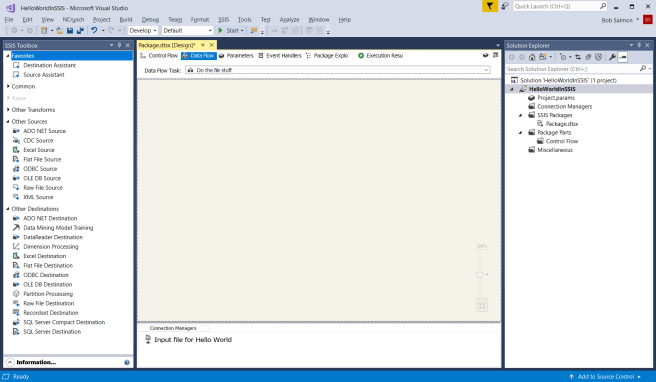Click Sync with Active Document icon
The width and height of the screenshot is (656, 382).
(x=578, y=57)
